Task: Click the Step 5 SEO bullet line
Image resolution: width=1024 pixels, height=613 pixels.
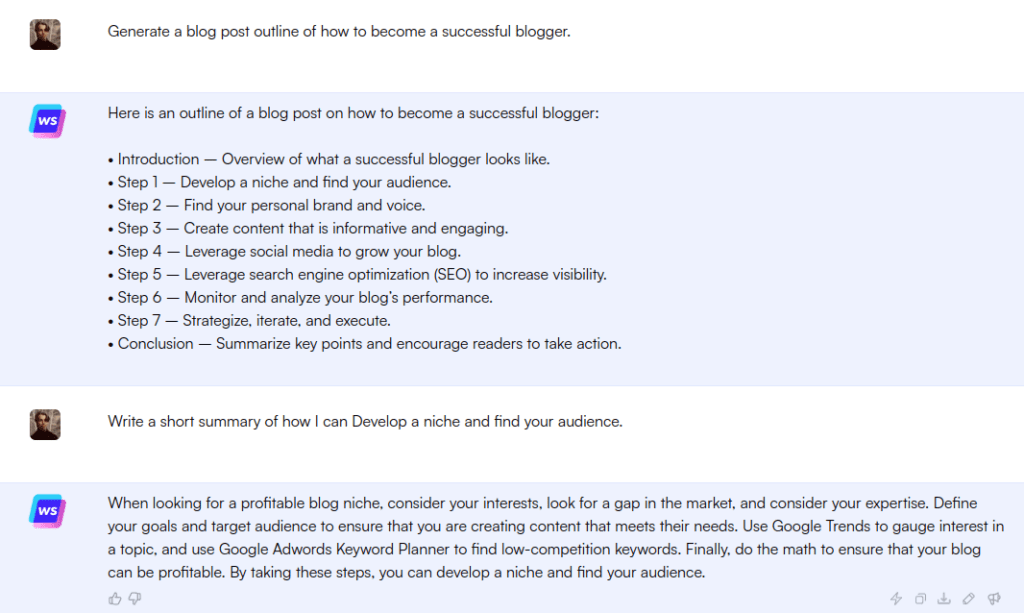Action: 357,274
